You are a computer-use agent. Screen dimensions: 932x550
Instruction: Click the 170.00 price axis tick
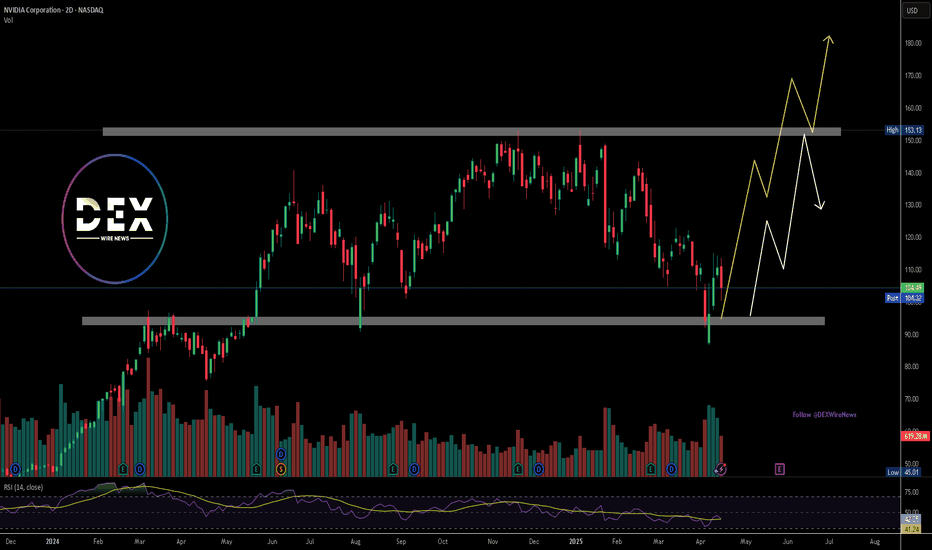913,76
